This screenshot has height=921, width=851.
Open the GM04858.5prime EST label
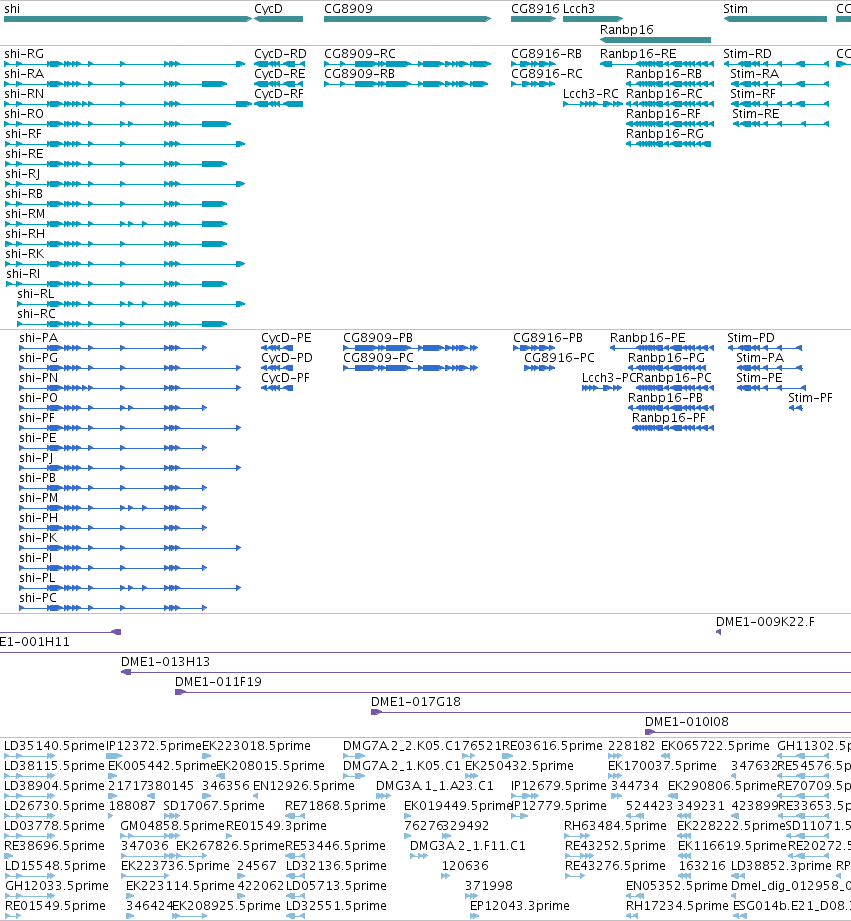173,826
